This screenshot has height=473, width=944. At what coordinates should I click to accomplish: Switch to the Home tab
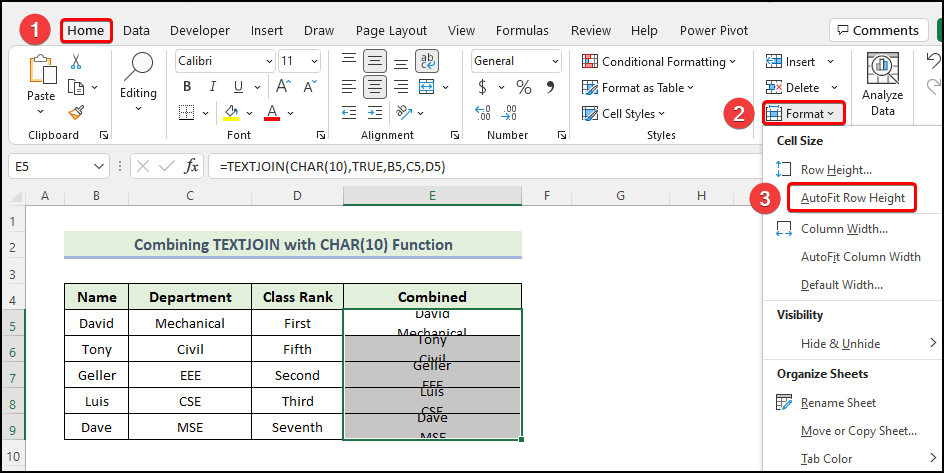click(x=85, y=31)
